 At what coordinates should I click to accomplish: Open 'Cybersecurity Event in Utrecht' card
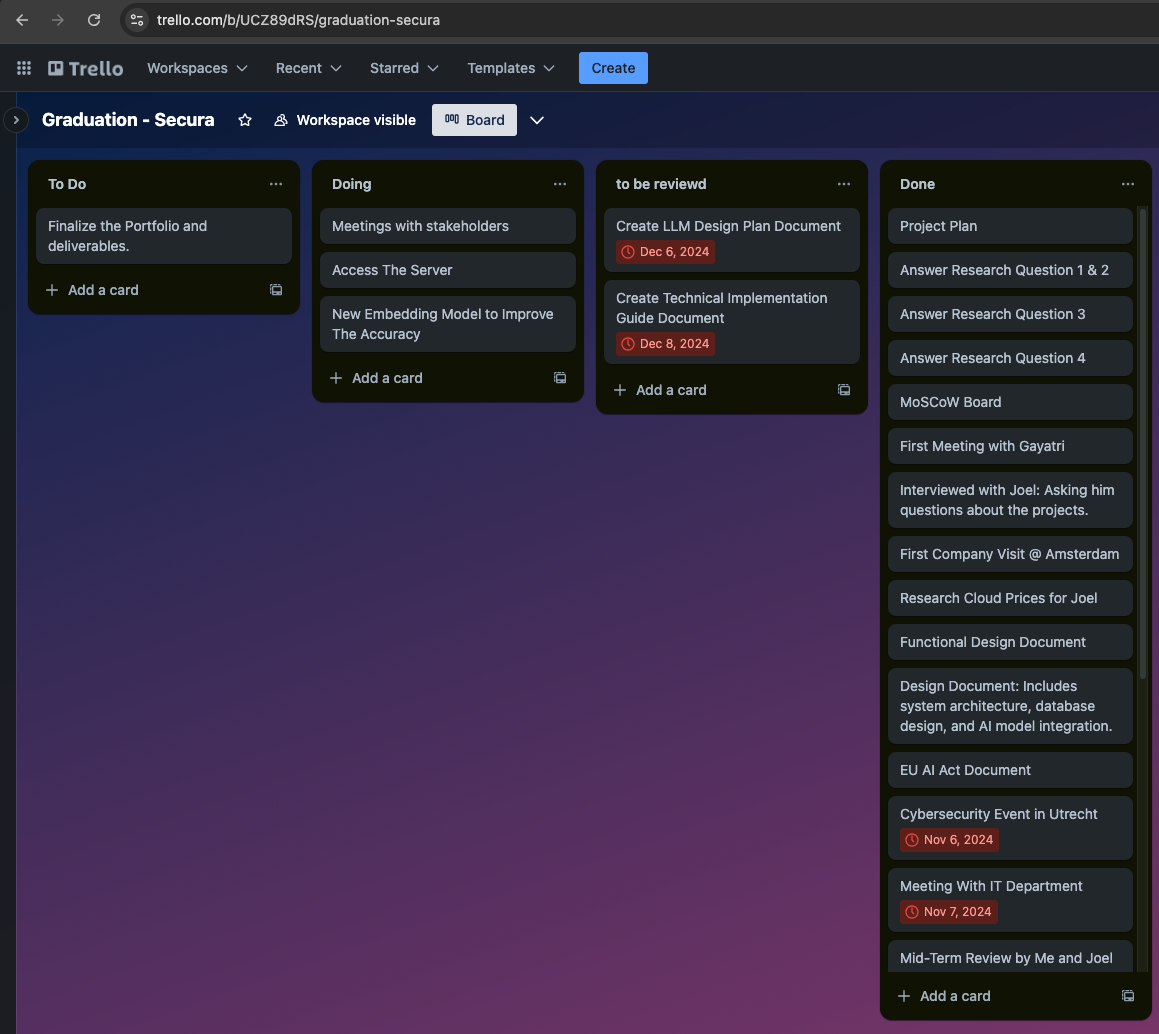click(x=1010, y=827)
